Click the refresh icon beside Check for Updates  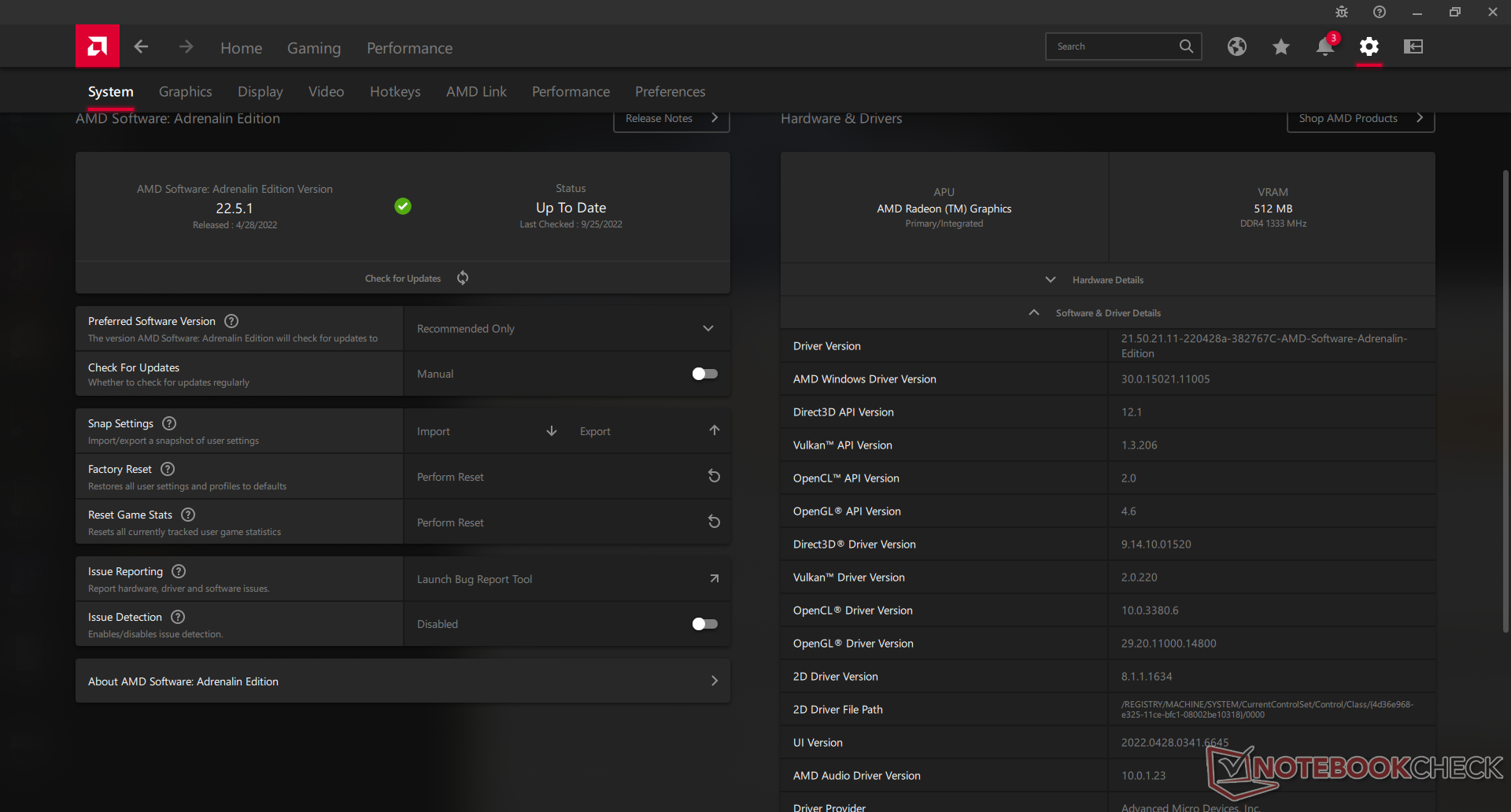(x=463, y=278)
